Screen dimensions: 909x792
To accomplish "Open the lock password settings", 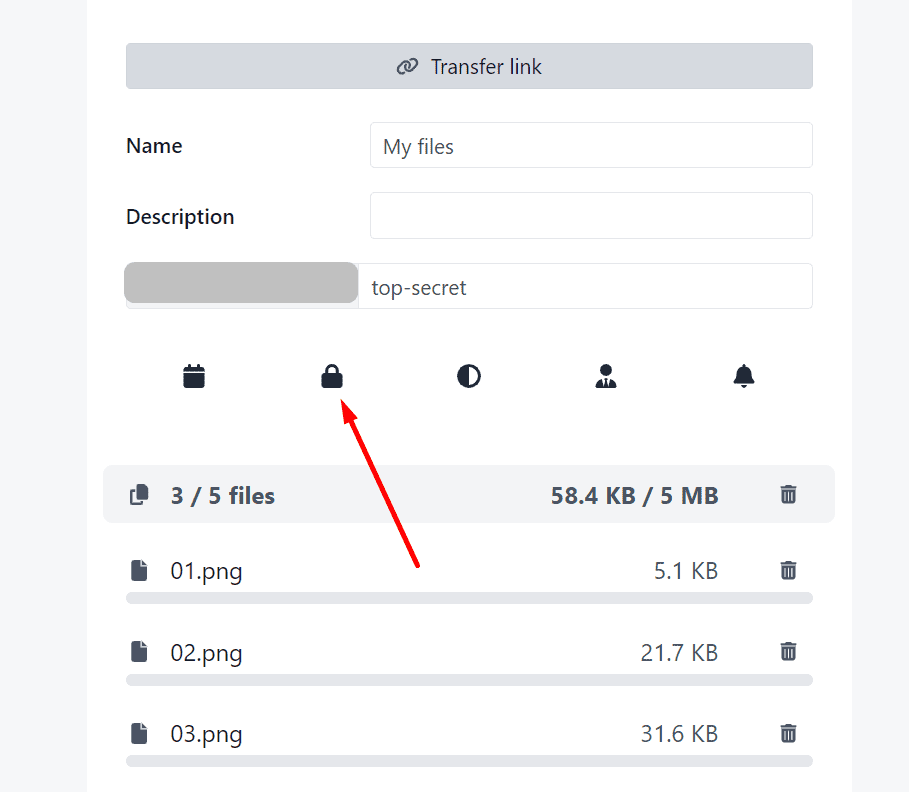I will (x=332, y=377).
